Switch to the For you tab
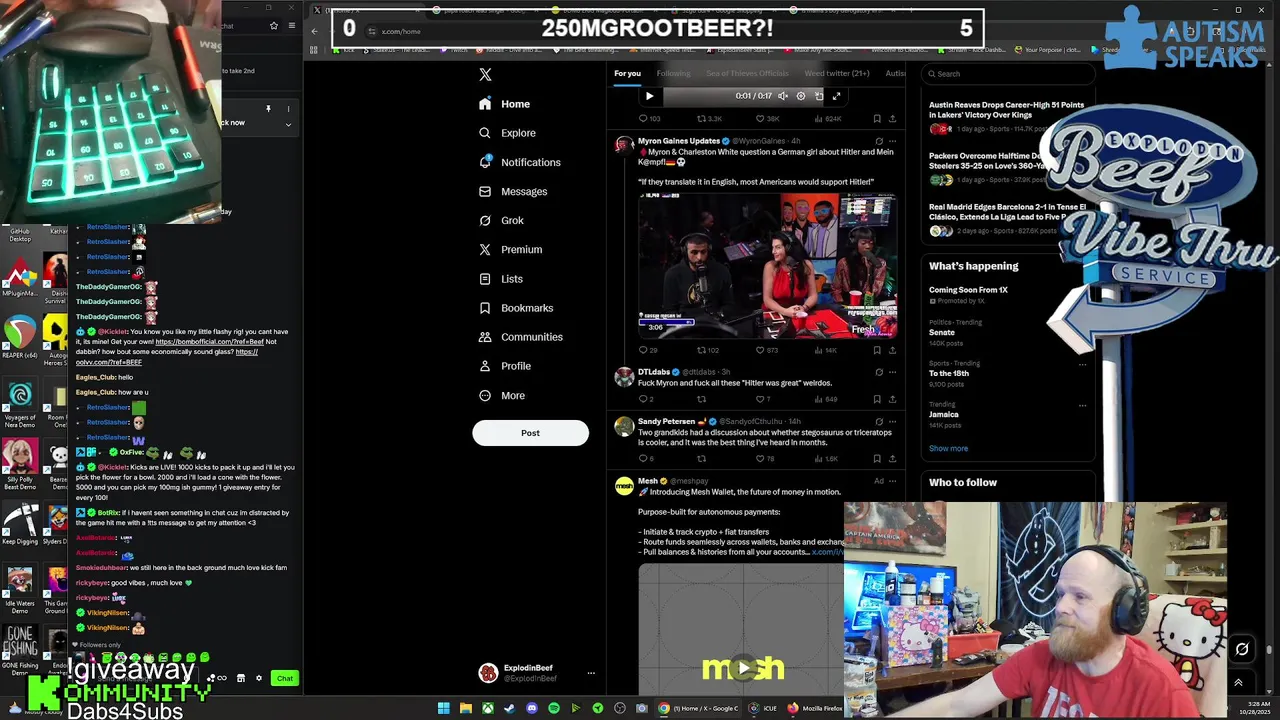 627,73
